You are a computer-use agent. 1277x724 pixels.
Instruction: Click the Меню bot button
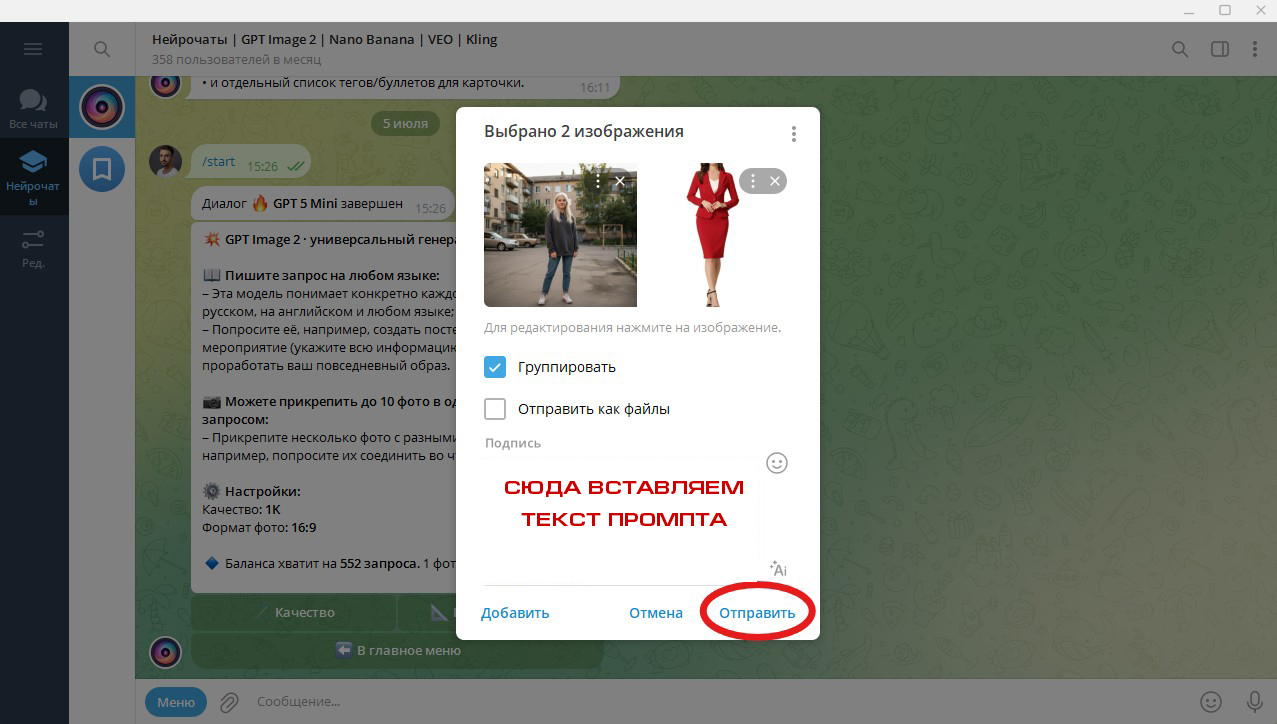click(176, 702)
